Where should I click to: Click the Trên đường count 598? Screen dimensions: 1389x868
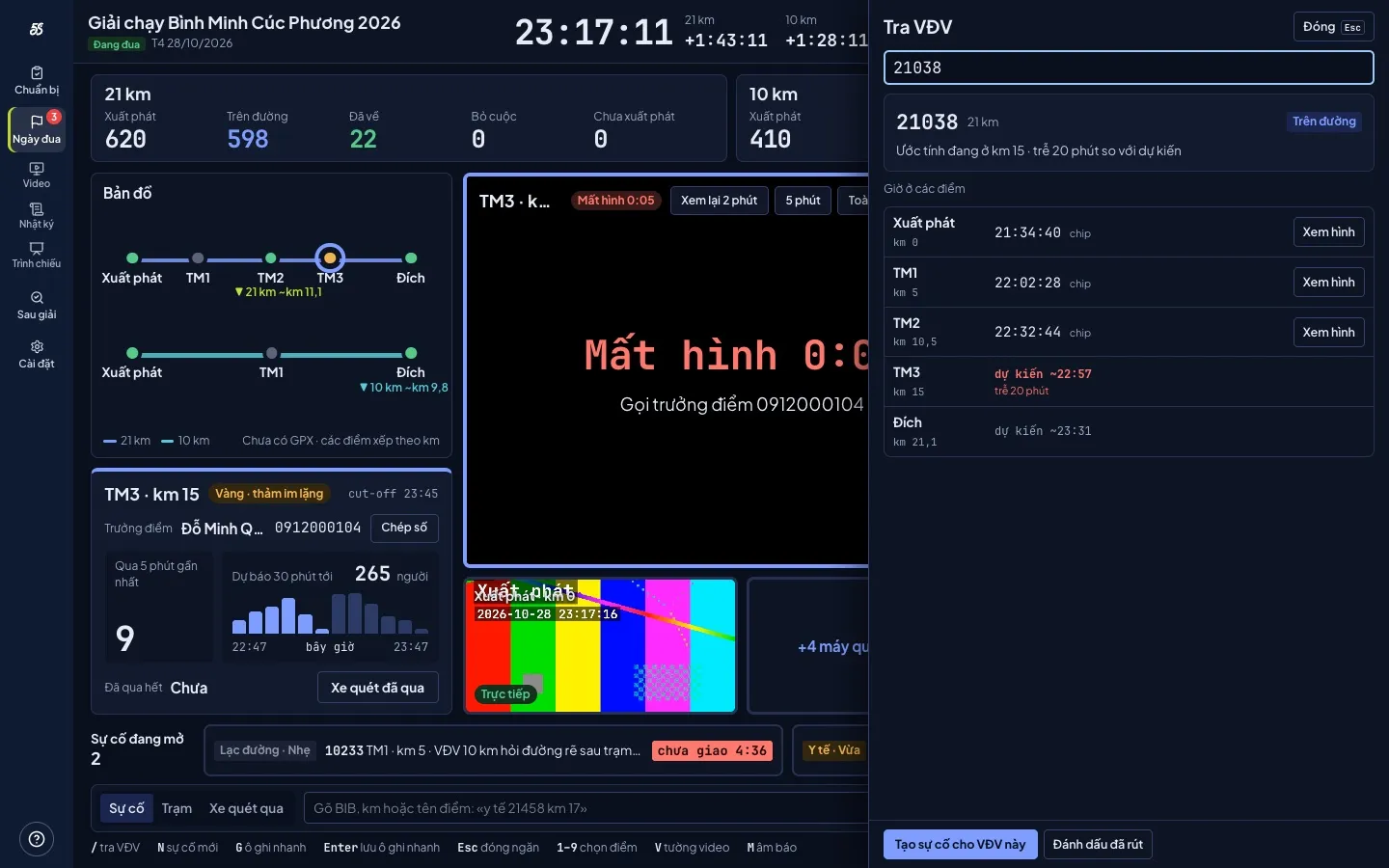tap(248, 140)
